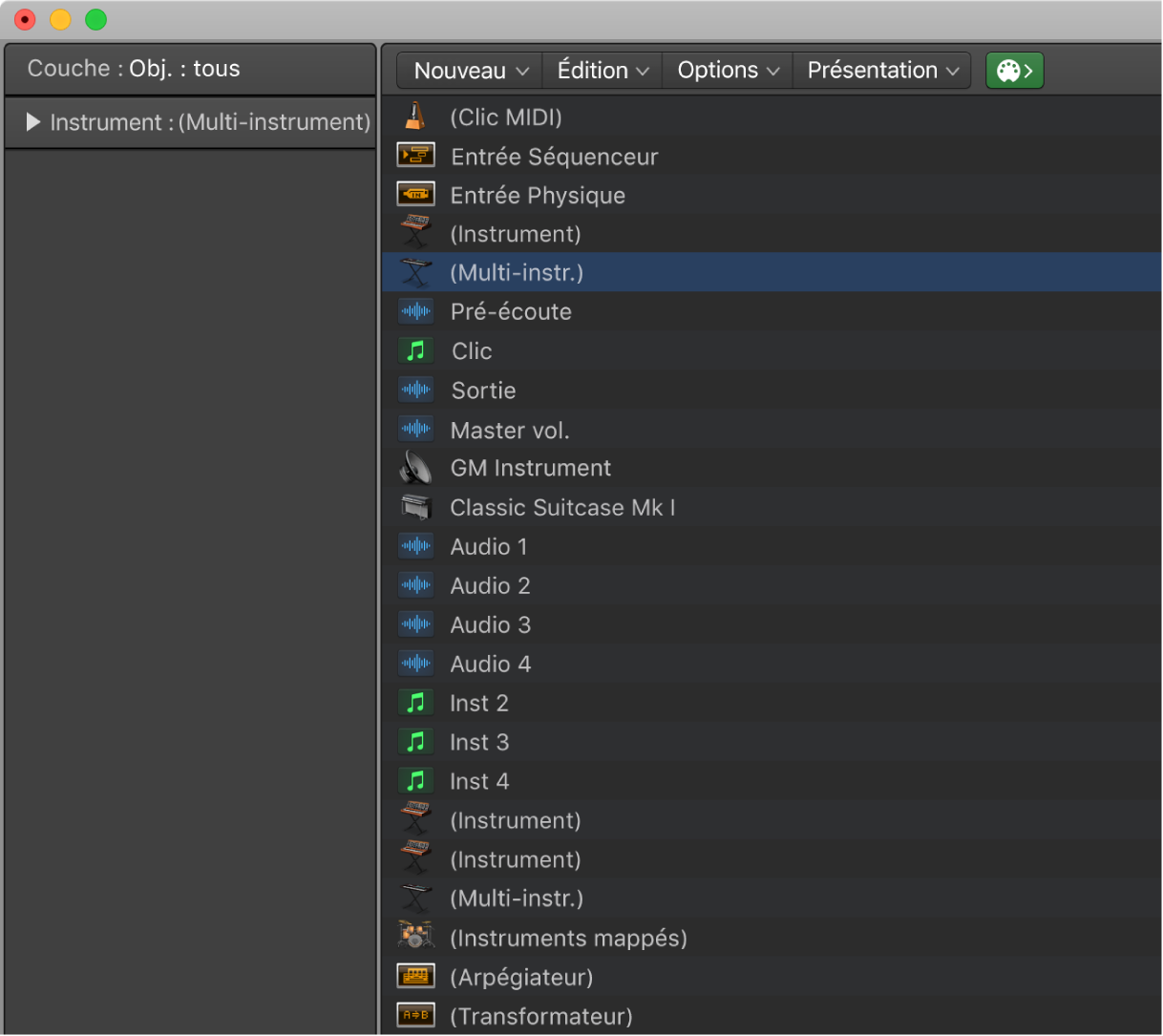Click the waveform icon for Audio 2

tap(415, 585)
